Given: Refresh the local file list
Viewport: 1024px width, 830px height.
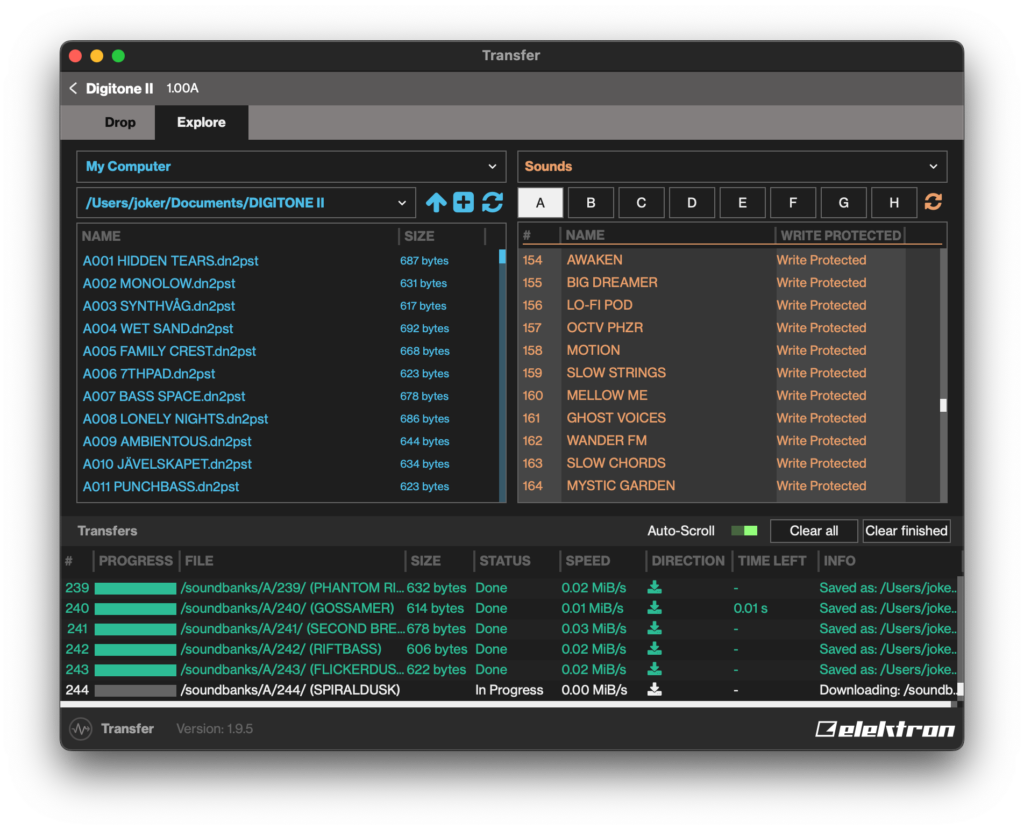Looking at the screenshot, I should click(492, 202).
